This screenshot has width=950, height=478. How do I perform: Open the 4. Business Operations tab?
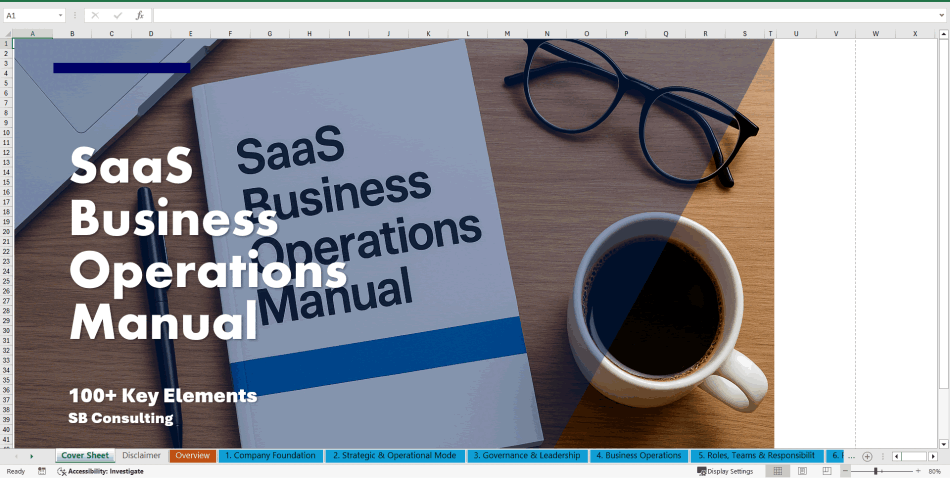639,456
